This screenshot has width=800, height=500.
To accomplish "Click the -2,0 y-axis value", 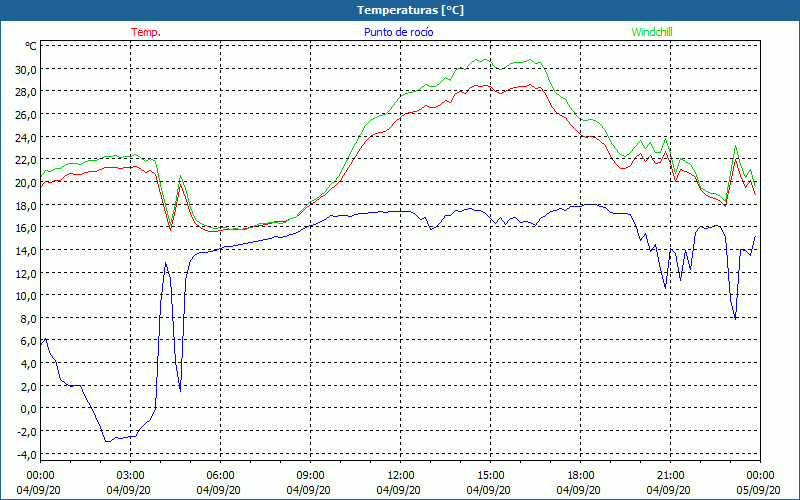I will (x=27, y=432).
